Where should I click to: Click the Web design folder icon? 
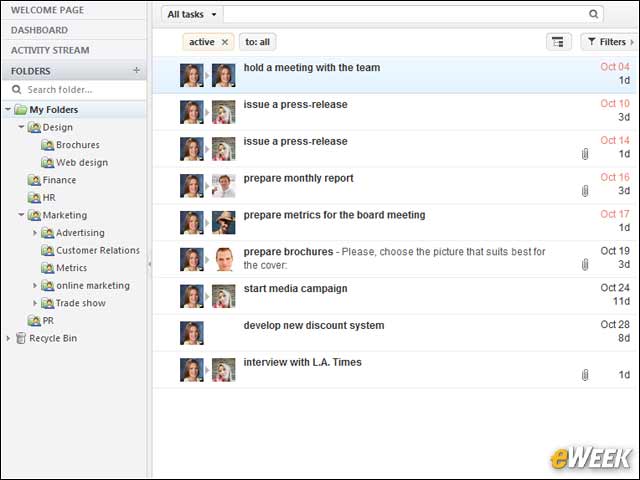47,162
